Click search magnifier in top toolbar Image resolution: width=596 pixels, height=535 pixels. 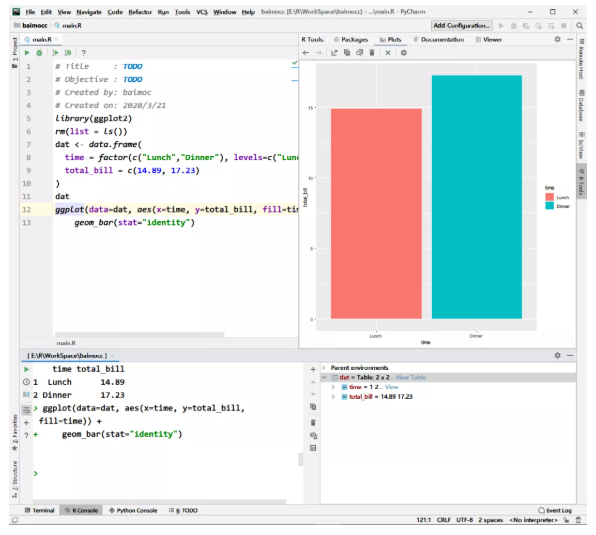(579, 25)
